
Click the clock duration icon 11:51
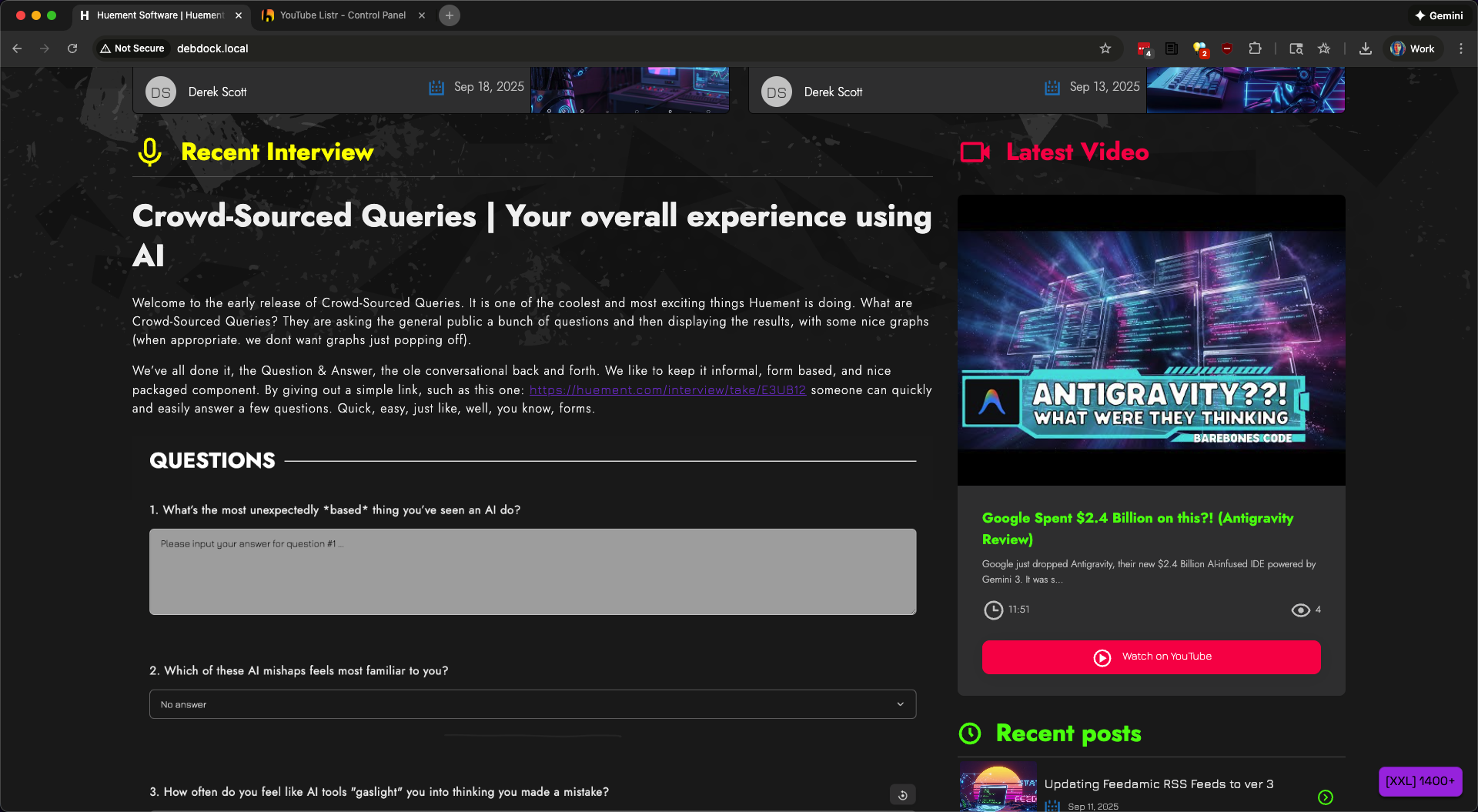click(994, 610)
